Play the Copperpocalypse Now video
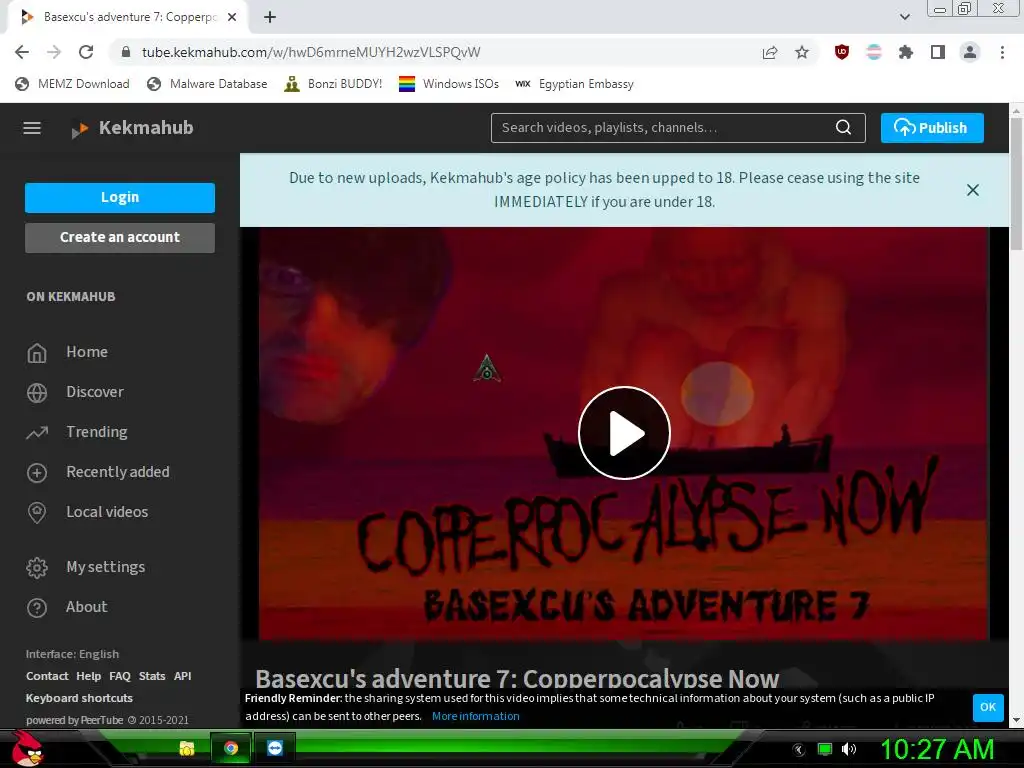 624,433
